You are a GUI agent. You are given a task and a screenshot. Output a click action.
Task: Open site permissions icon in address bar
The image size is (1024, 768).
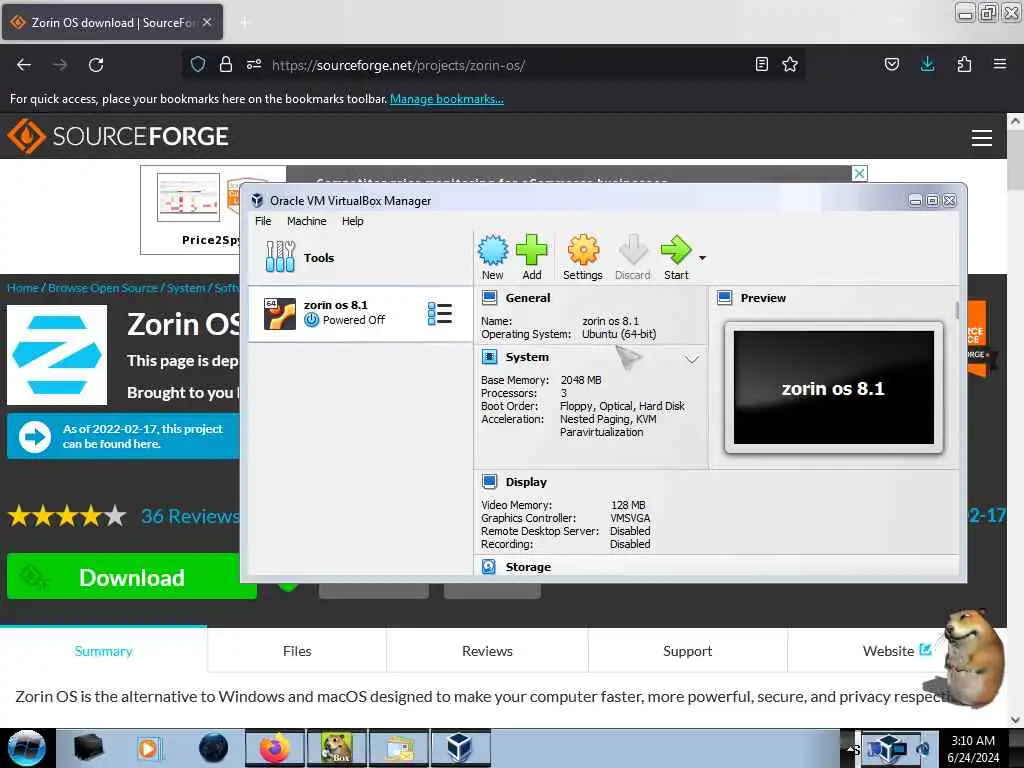254,64
